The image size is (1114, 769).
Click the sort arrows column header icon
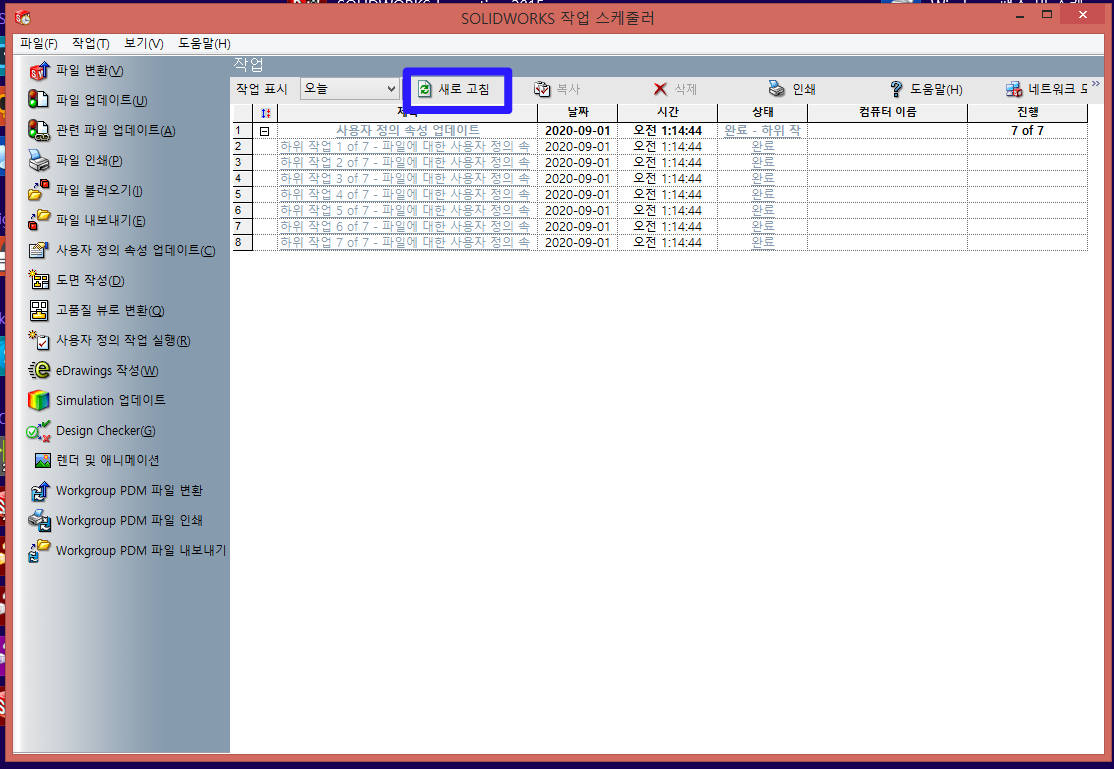point(265,113)
